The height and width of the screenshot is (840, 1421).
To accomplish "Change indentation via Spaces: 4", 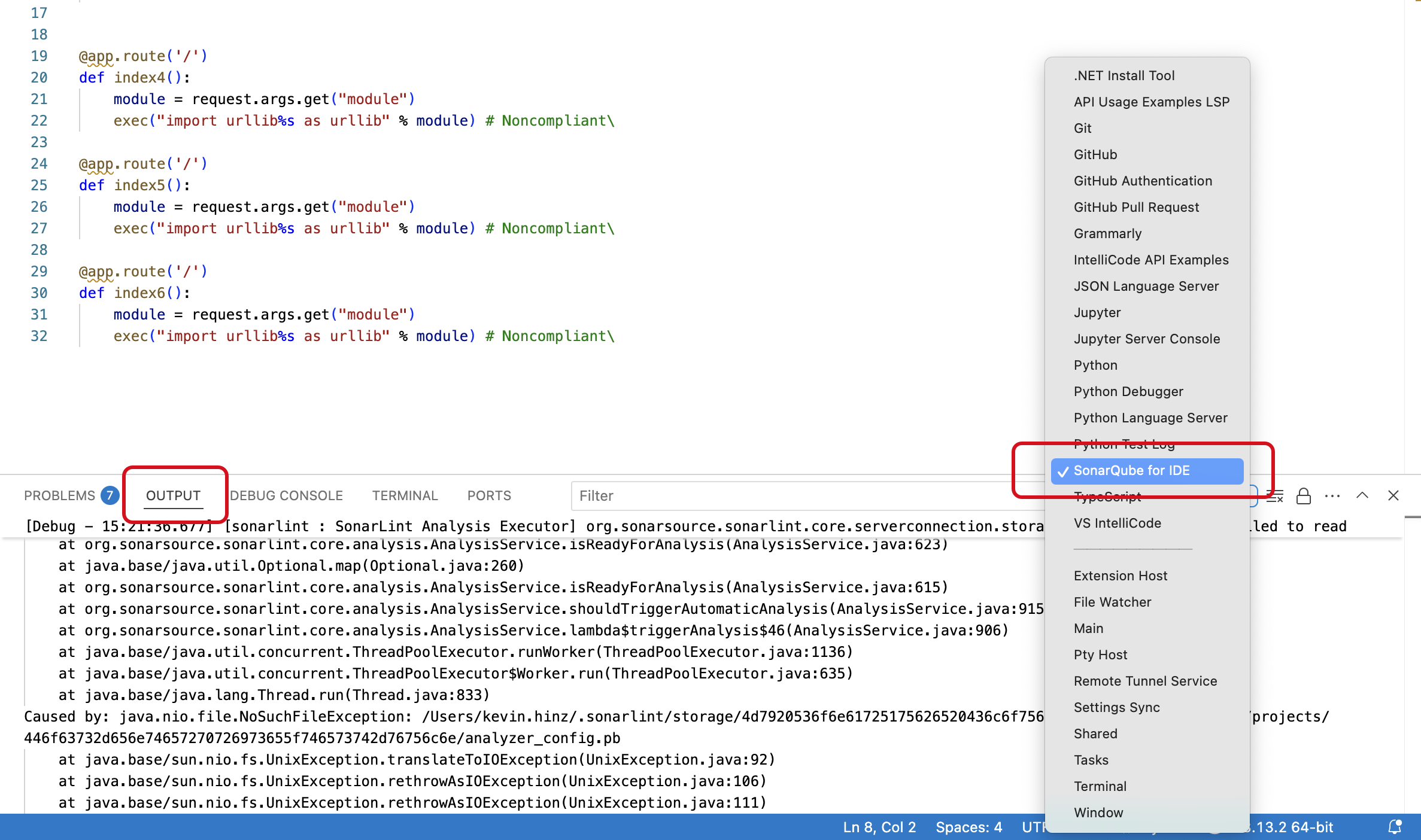I will click(x=969, y=827).
